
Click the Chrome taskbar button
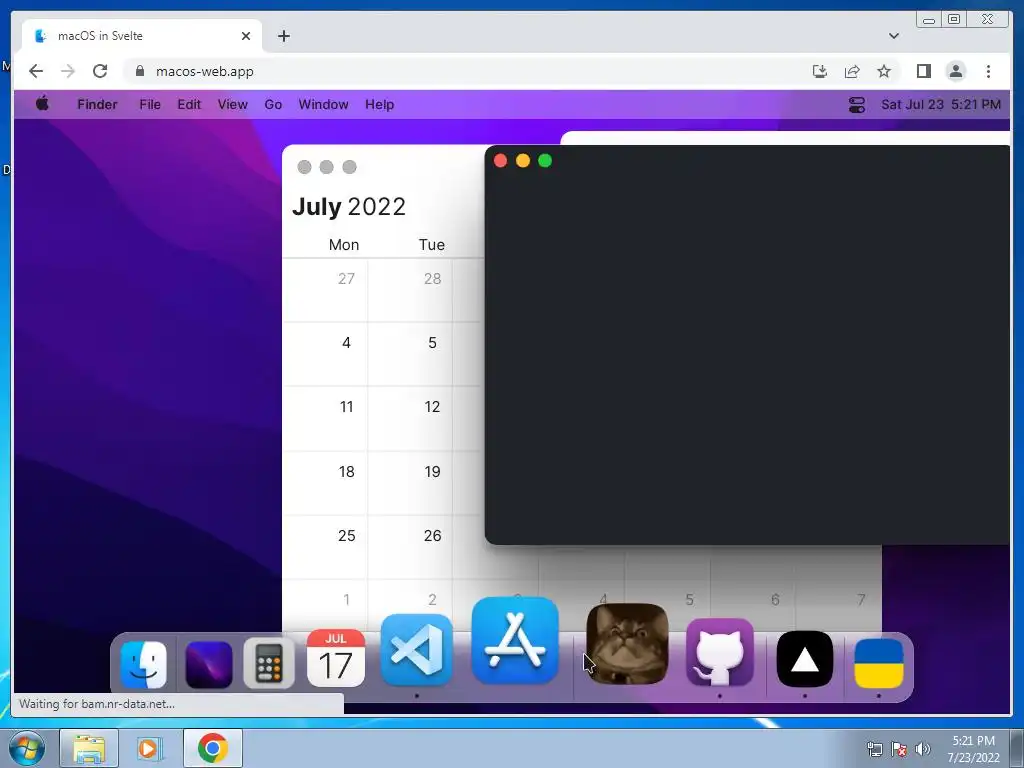tap(212, 748)
